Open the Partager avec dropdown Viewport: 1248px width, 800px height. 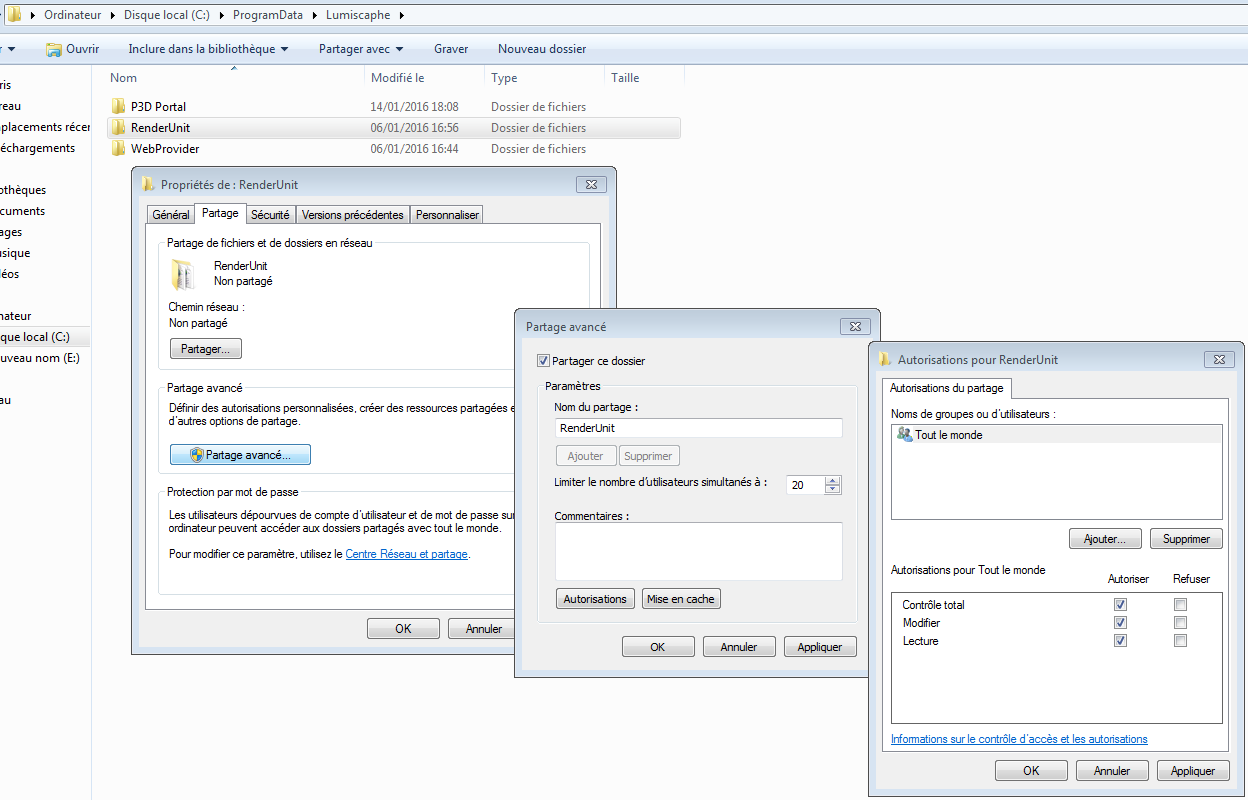[361, 49]
